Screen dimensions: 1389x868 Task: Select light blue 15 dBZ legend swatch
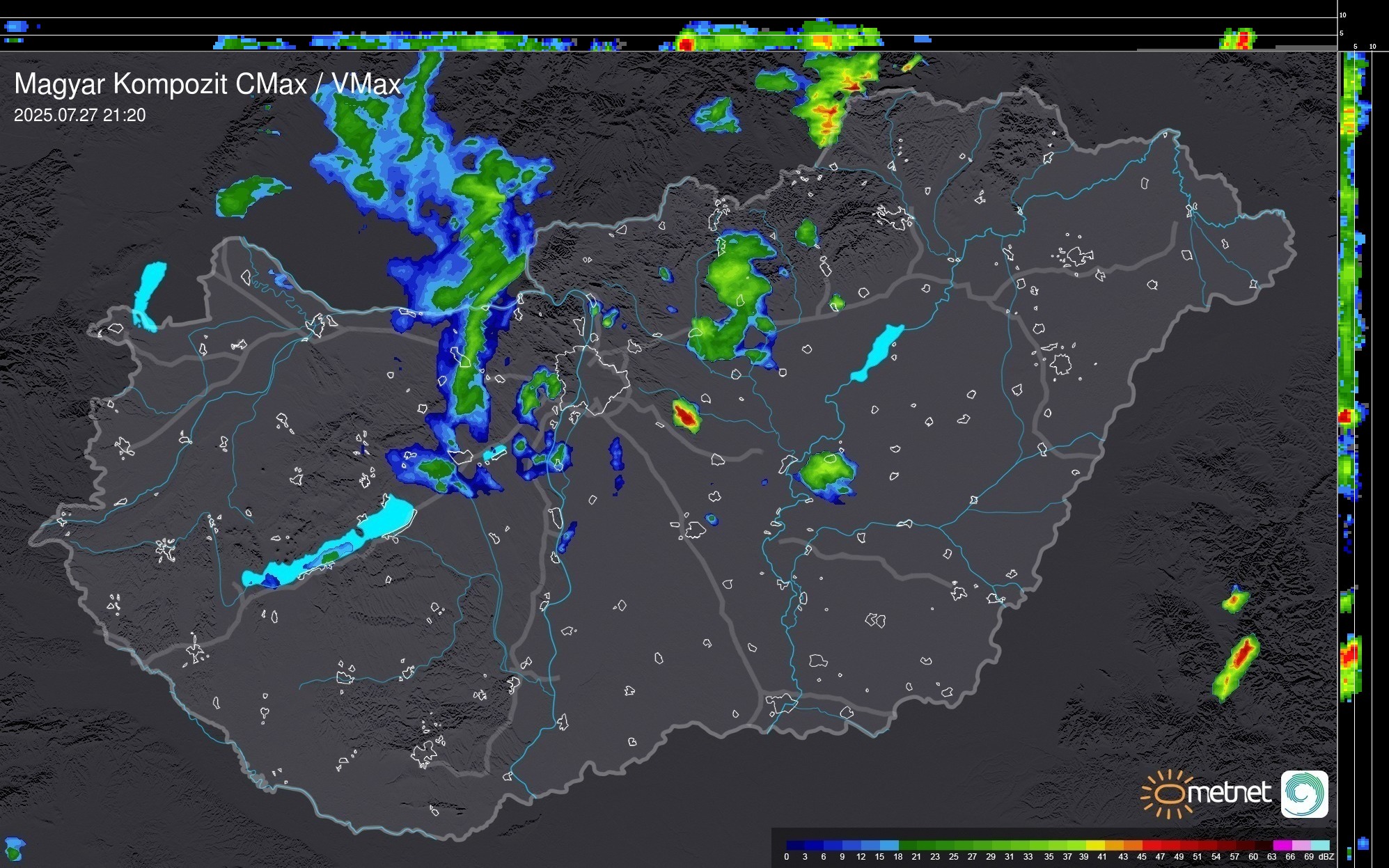point(888,845)
